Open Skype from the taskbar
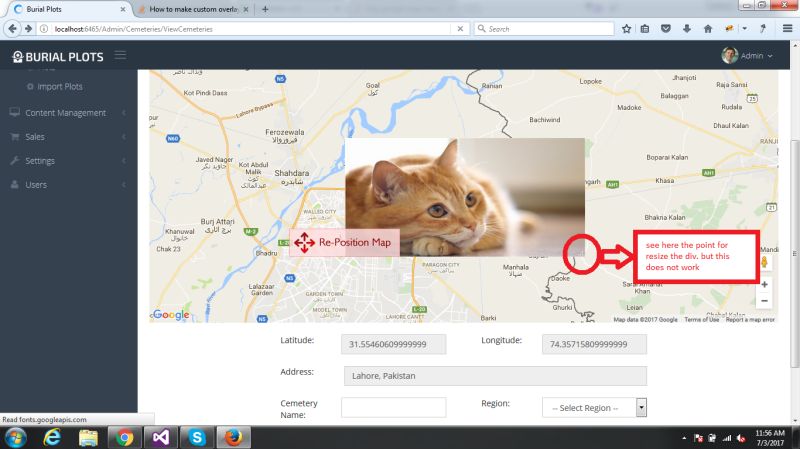The image size is (800, 449). [196, 438]
